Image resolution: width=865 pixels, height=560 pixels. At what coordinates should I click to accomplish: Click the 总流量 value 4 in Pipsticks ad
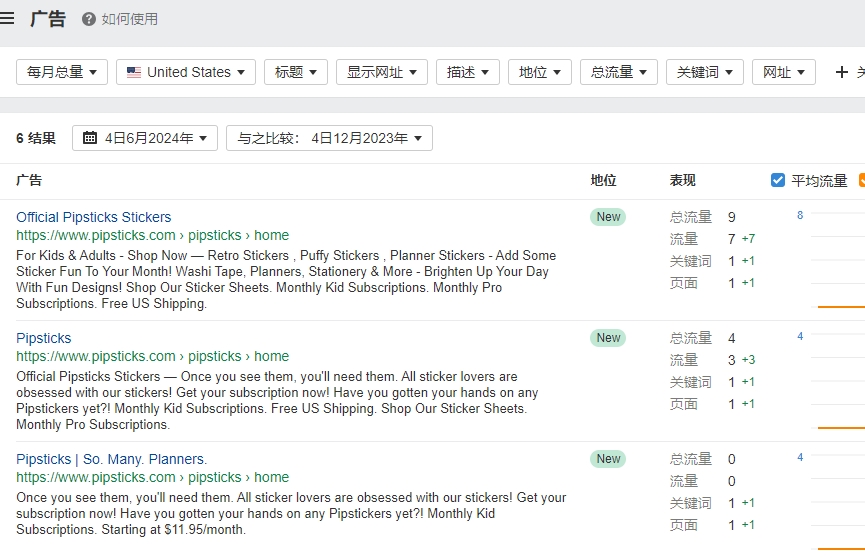[x=731, y=338]
